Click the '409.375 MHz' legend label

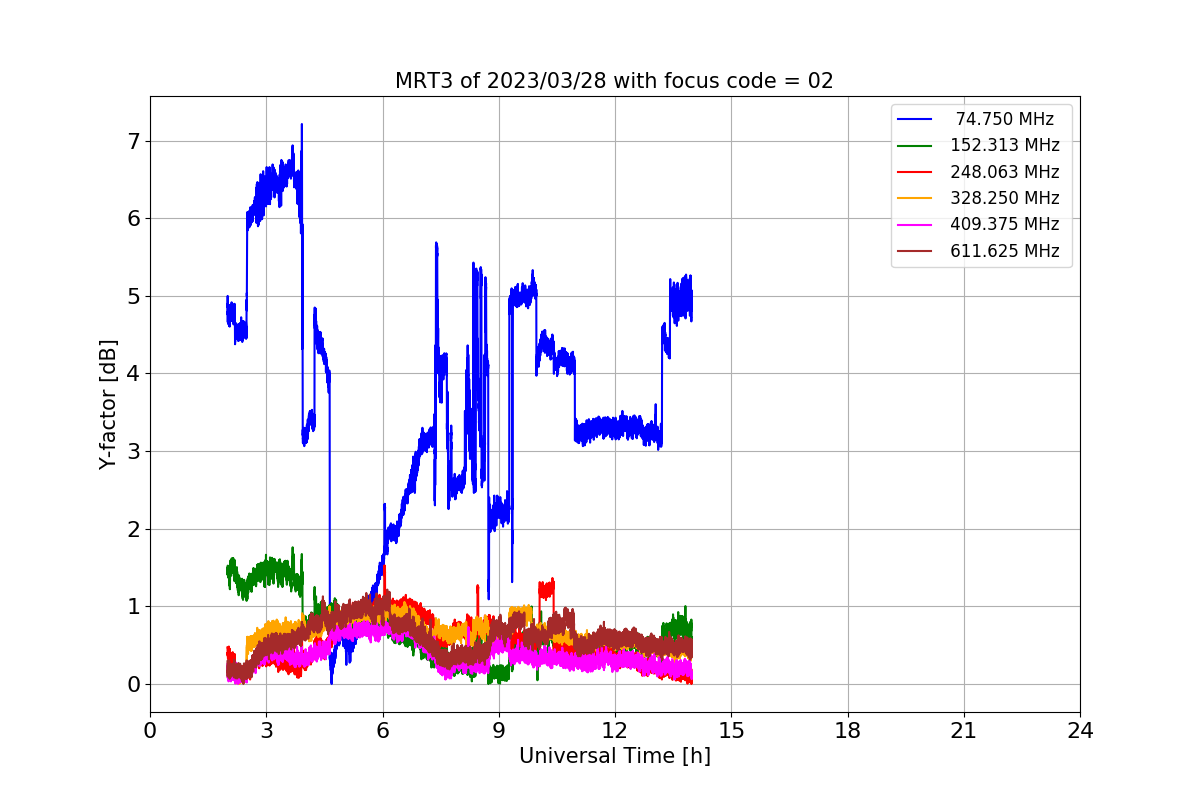pyautogui.click(x=1005, y=224)
